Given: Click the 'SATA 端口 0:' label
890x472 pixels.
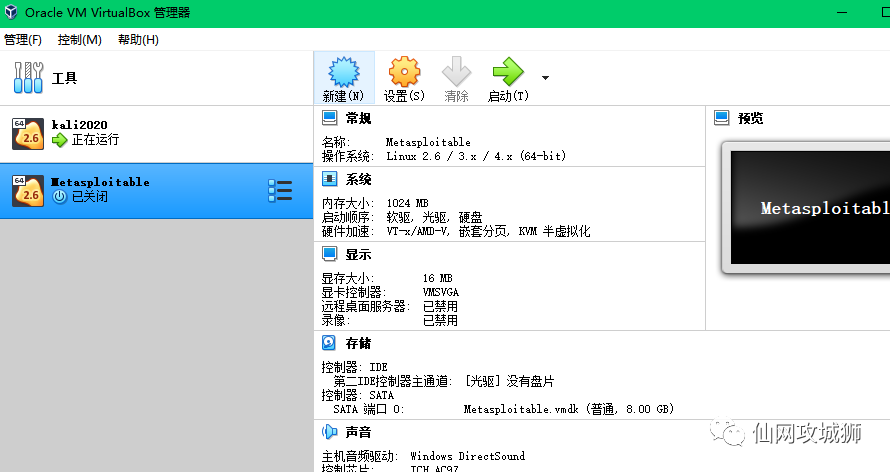Looking at the screenshot, I should pyautogui.click(x=368, y=409).
